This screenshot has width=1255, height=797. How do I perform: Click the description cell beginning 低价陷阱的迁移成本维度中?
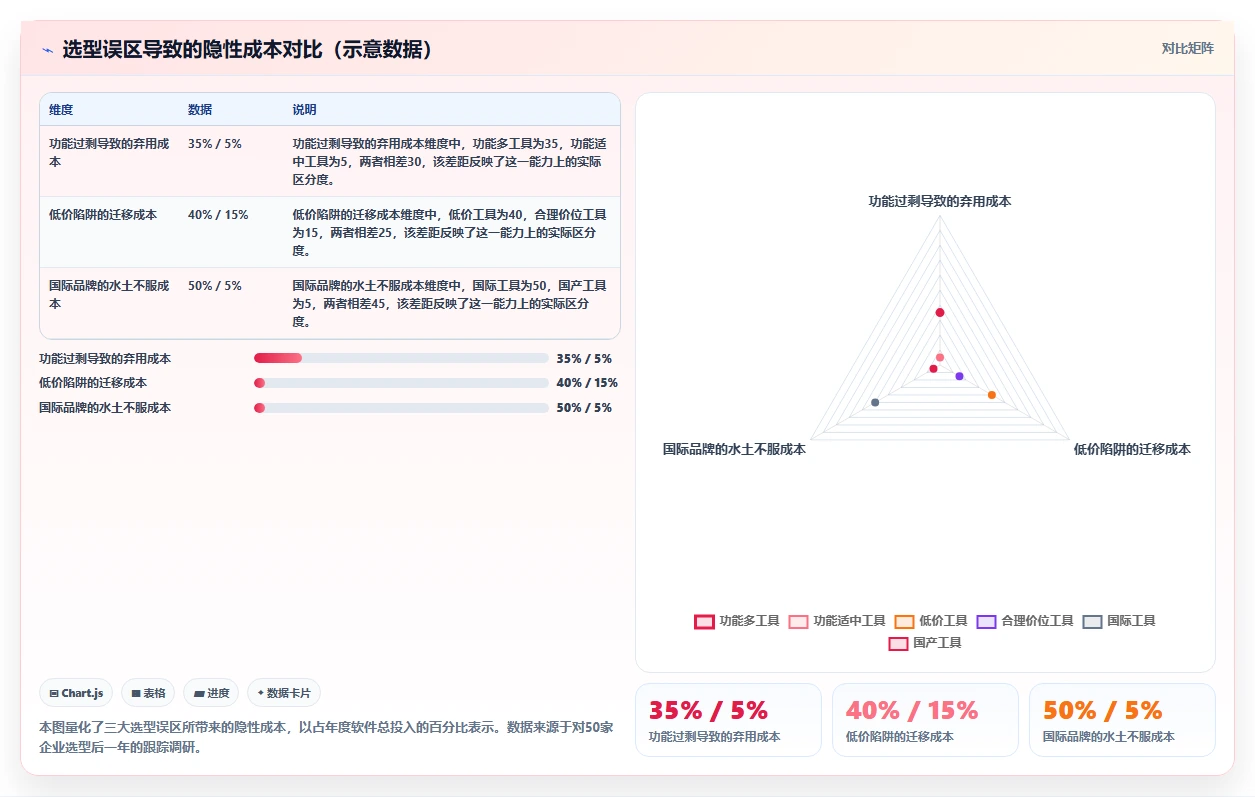pos(450,233)
